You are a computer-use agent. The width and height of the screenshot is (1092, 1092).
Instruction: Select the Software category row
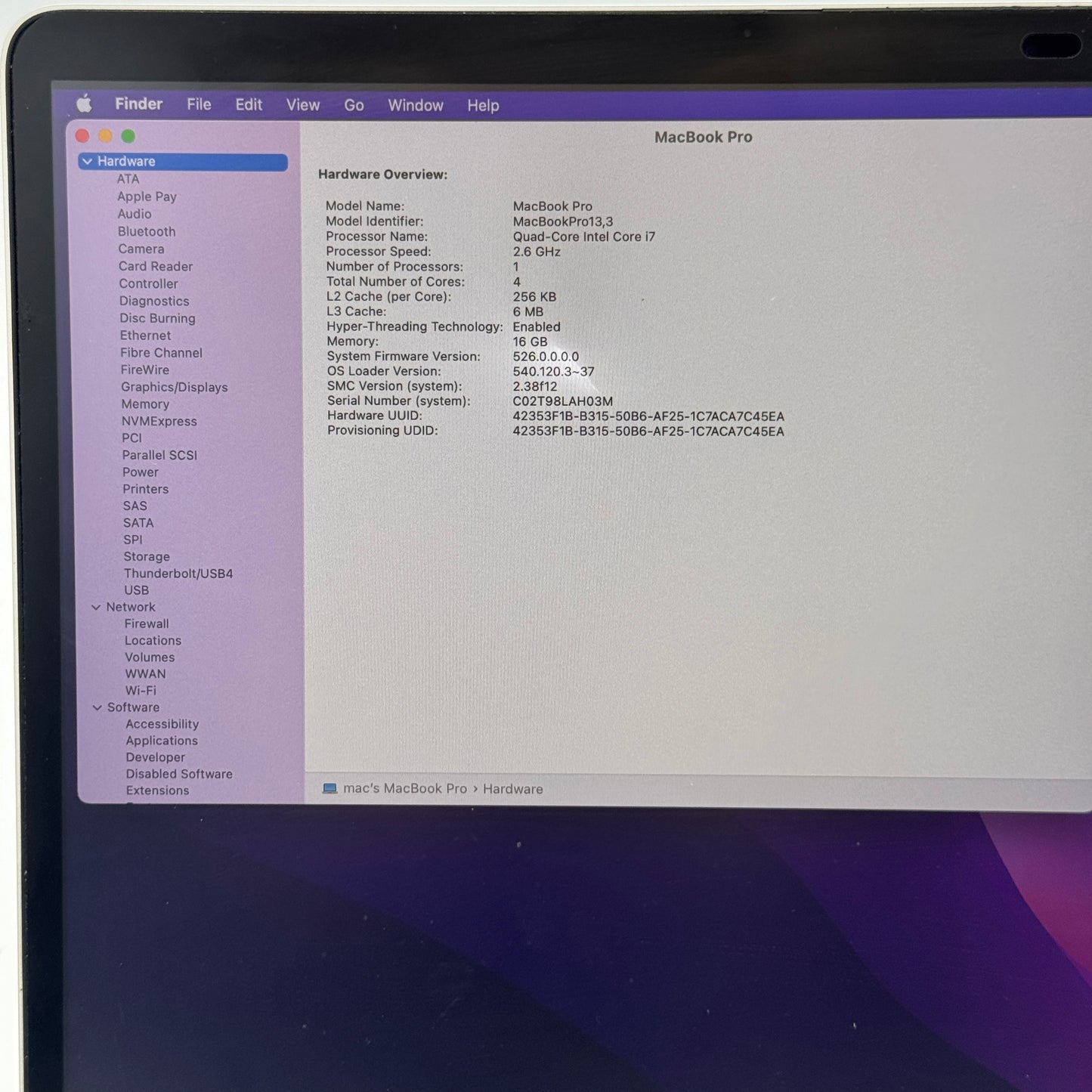pos(133,707)
